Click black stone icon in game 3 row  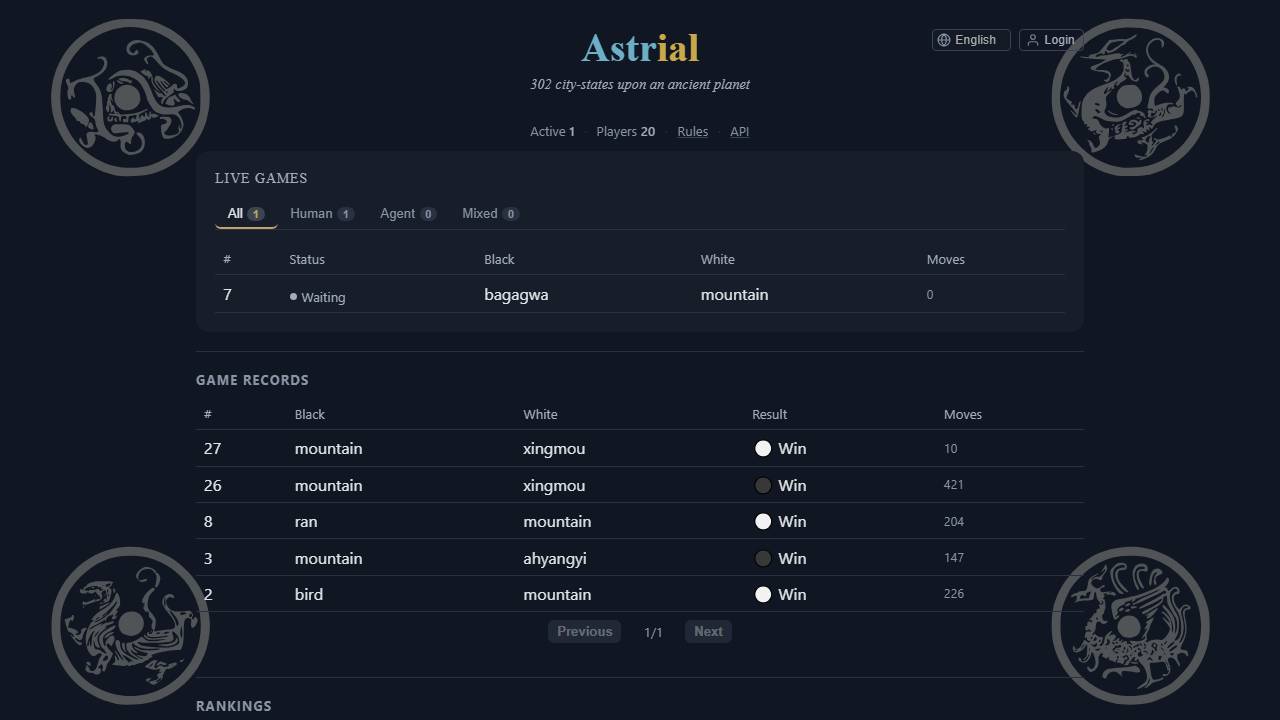[763, 558]
